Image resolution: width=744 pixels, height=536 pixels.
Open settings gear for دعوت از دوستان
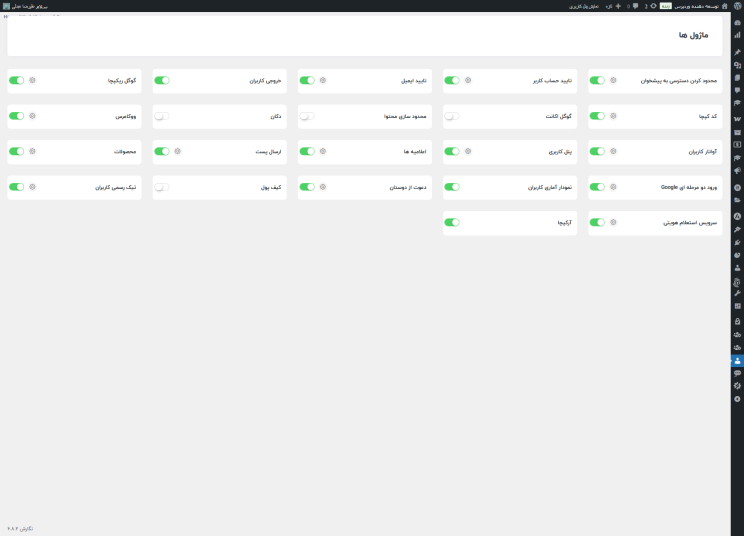[x=323, y=187]
